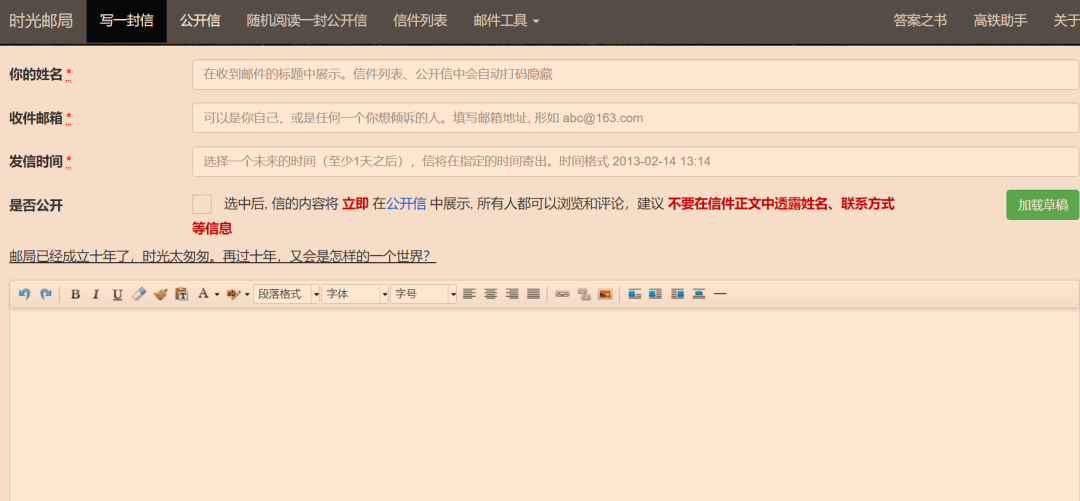Remove link with the unlink icon

584,294
